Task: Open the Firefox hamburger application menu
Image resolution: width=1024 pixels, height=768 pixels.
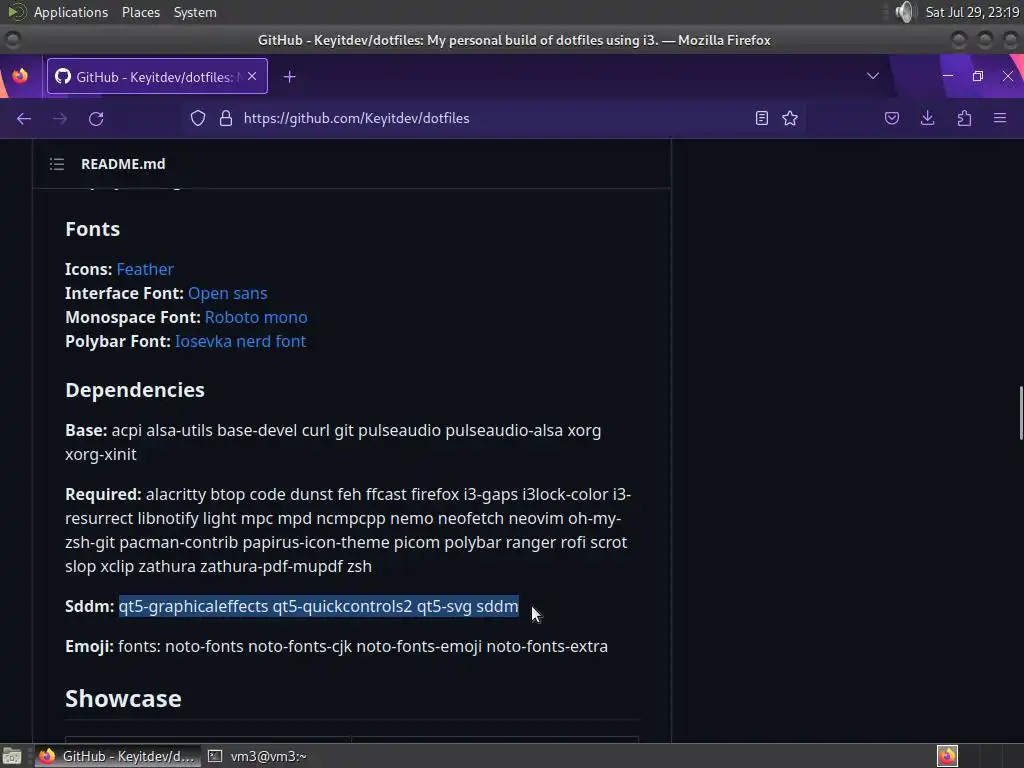Action: (1000, 118)
